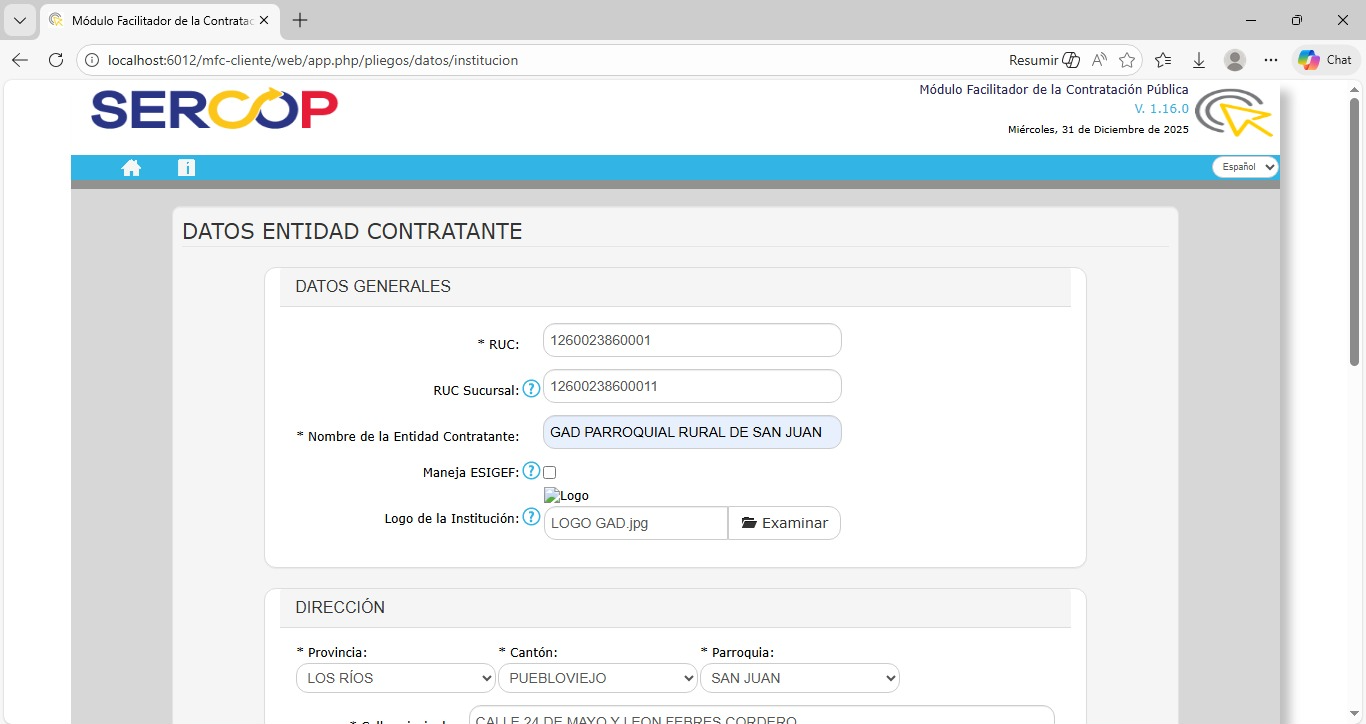Viewport: 1366px width, 724px height.
Task: Open a new browser tab
Action: [300, 20]
